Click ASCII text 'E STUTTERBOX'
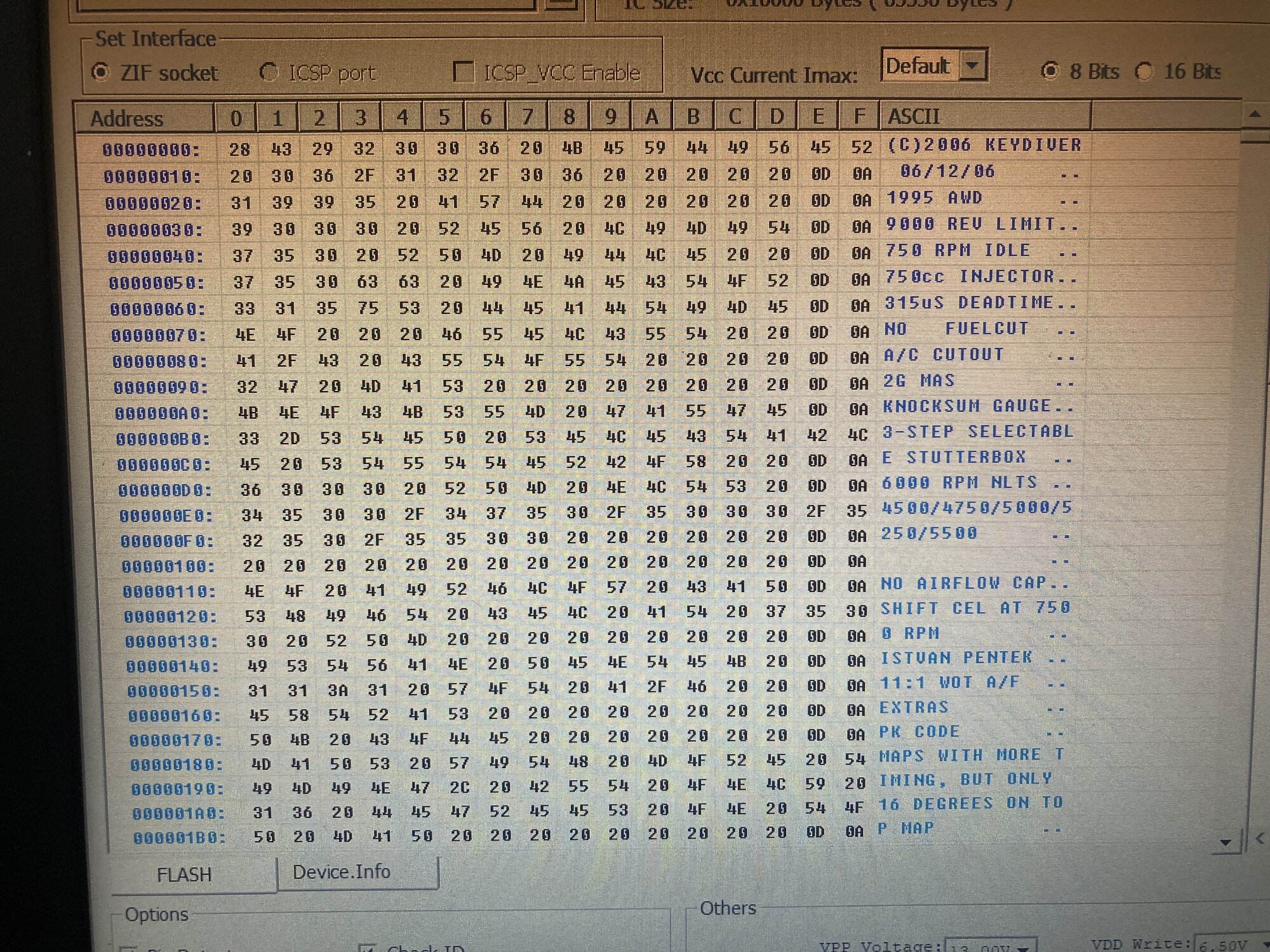Image resolution: width=1270 pixels, height=952 pixels. [954, 457]
